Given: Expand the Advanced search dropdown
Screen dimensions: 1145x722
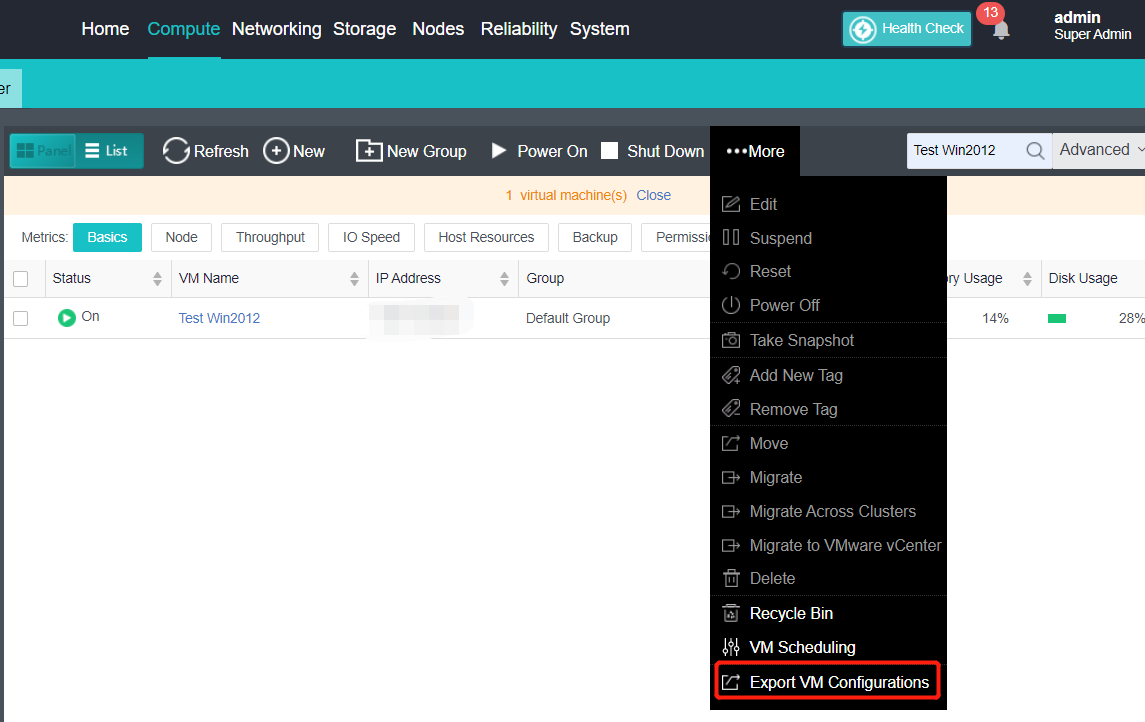Looking at the screenshot, I should tap(1101, 150).
